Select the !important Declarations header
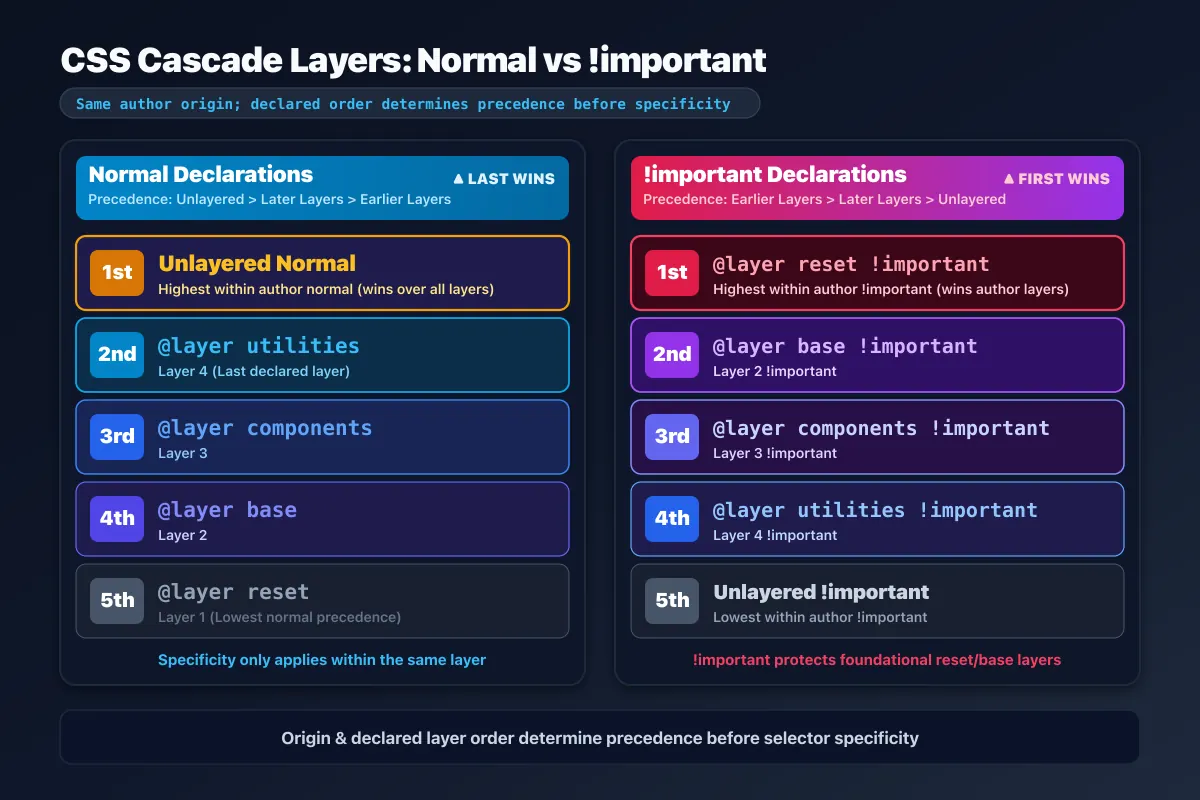The image size is (1200, 800). pyautogui.click(x=877, y=188)
